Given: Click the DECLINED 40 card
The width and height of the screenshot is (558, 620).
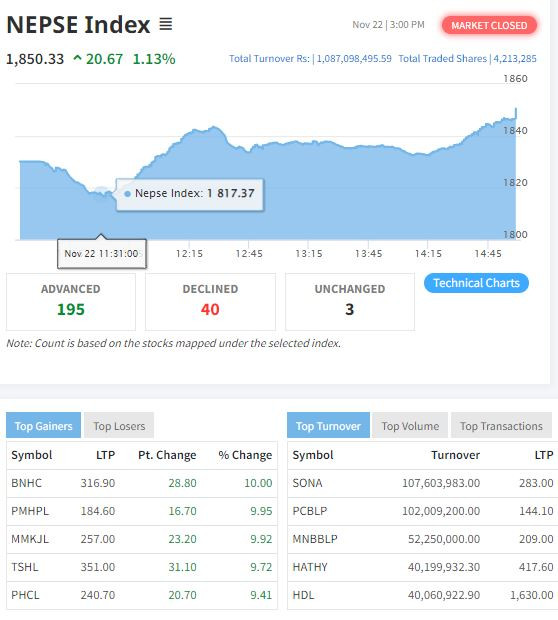Looking at the screenshot, I should [x=210, y=301].
